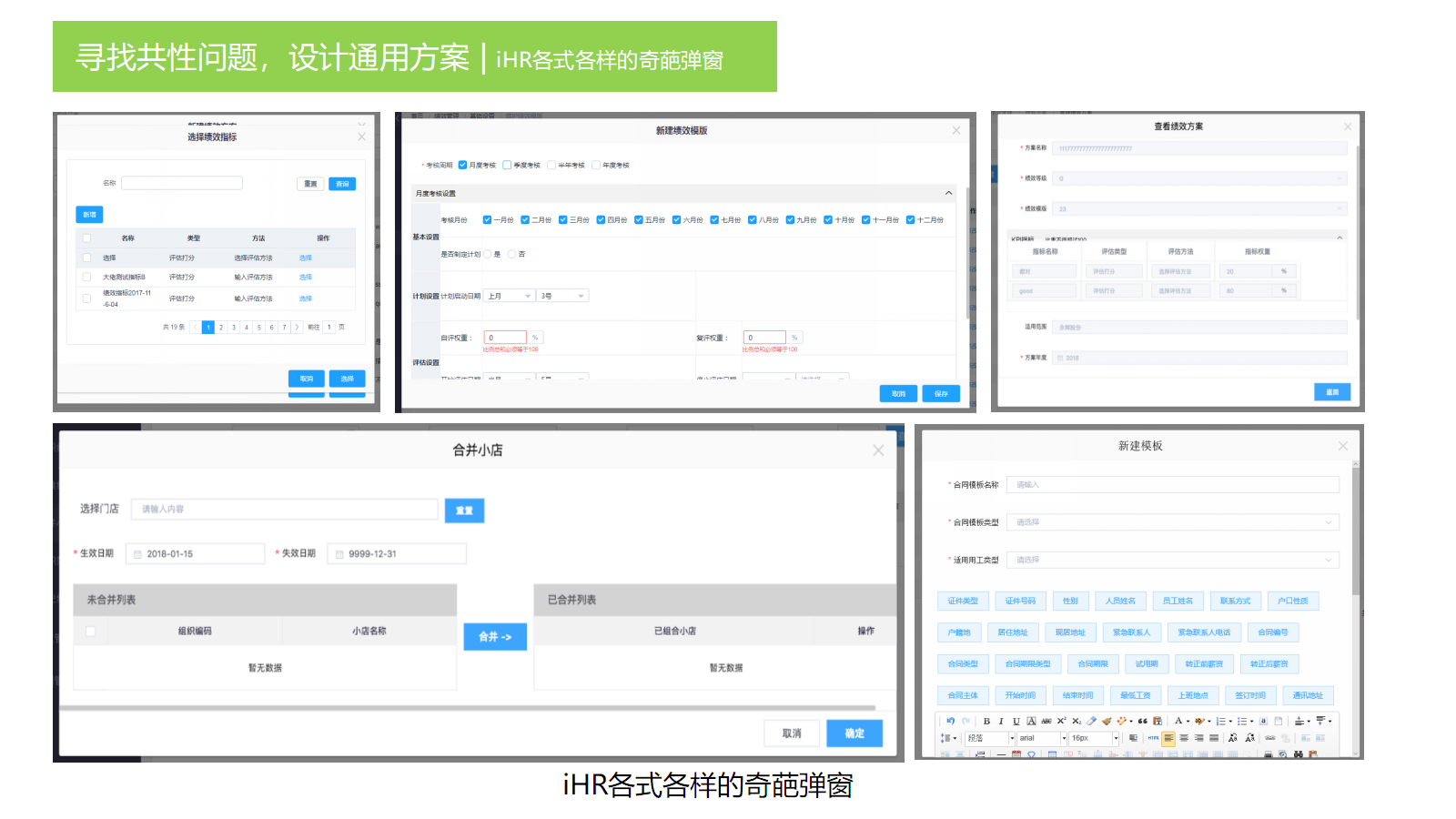Screen dimensions: 1456x819
Task: Click 保存 in 新建绩效模版 dialog
Action: pyautogui.click(x=941, y=393)
